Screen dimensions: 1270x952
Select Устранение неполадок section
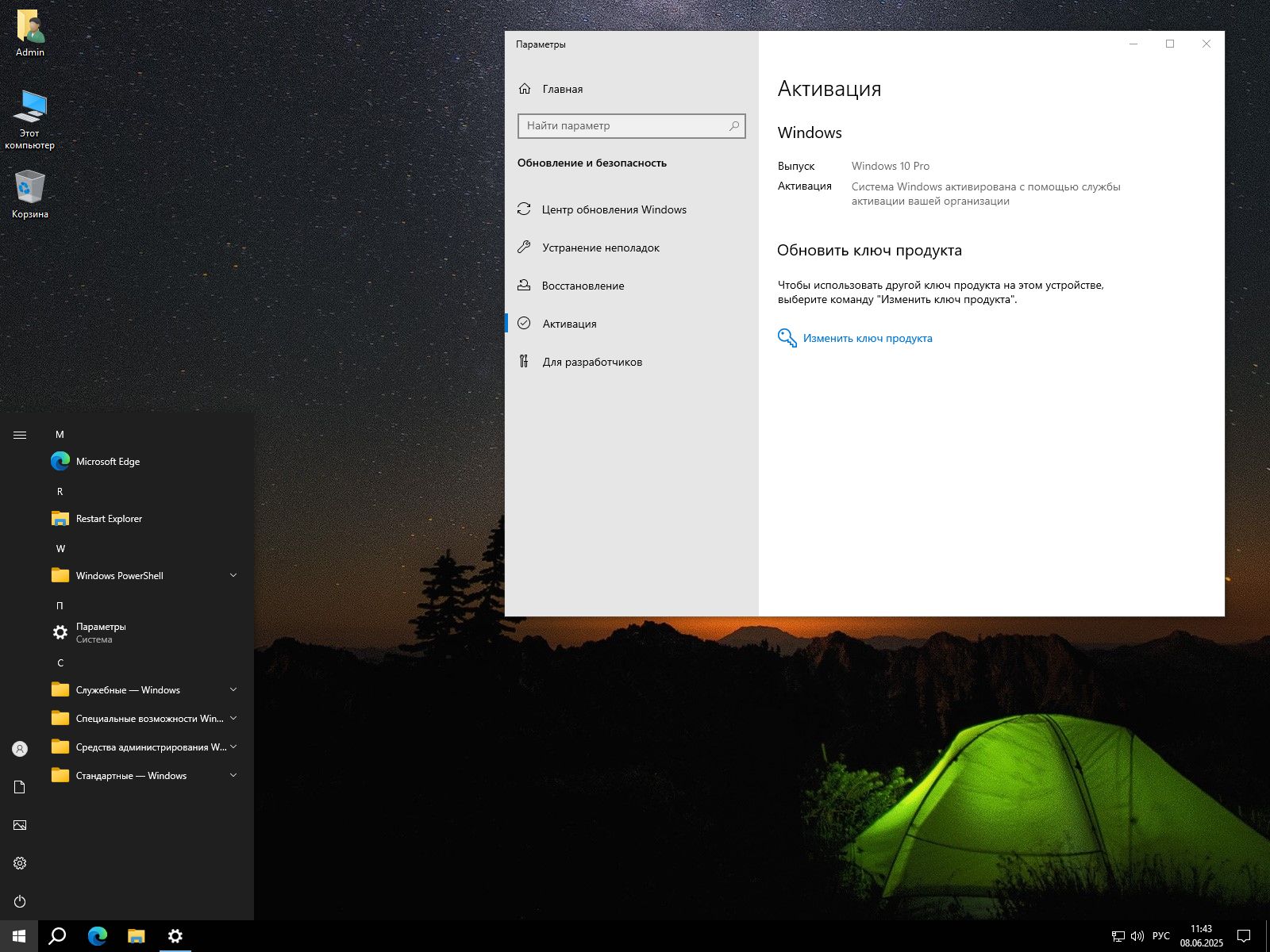click(x=632, y=248)
